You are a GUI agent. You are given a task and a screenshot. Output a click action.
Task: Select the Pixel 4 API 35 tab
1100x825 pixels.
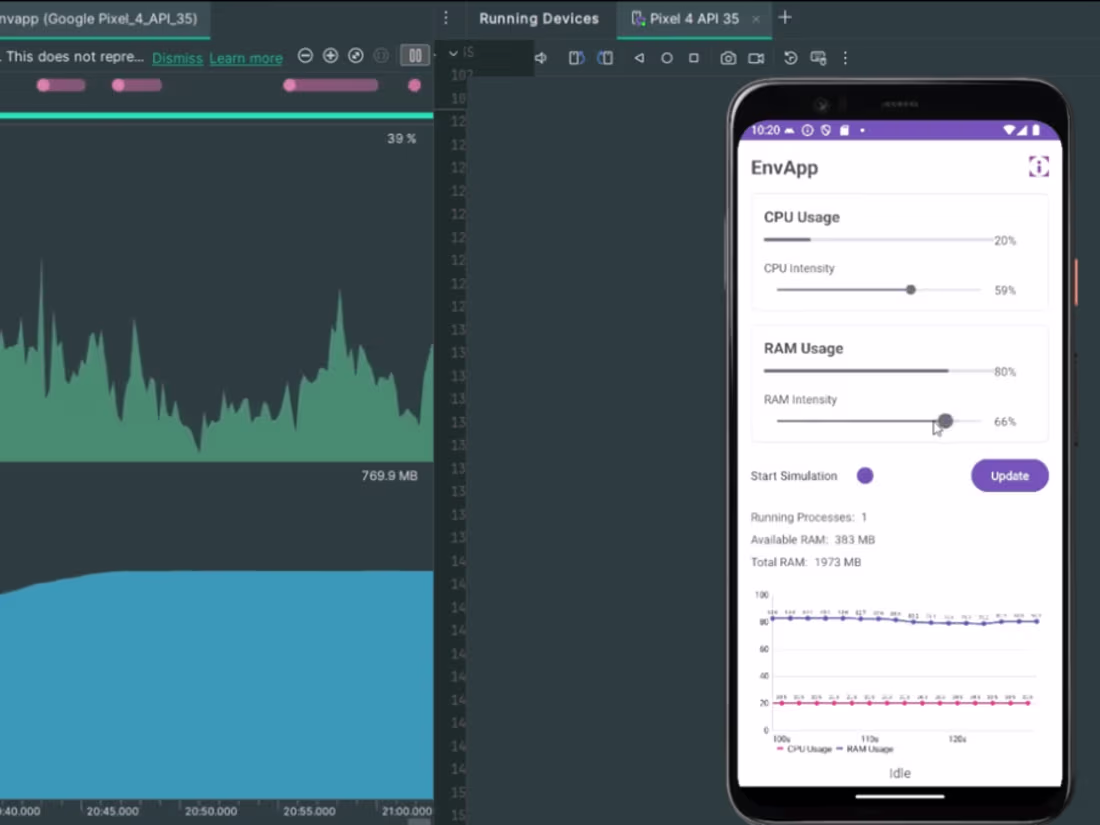click(x=693, y=18)
